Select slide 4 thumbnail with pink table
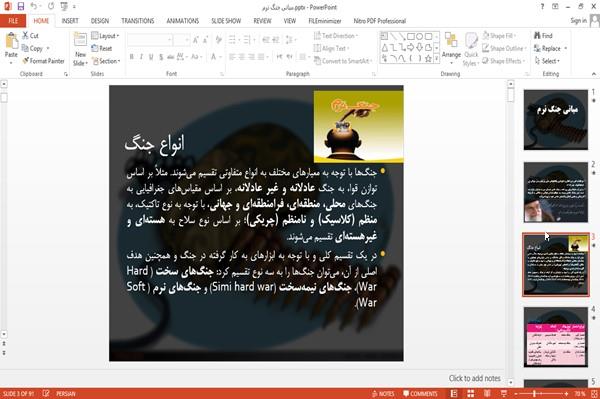The width and height of the screenshot is (600, 399). click(556, 337)
